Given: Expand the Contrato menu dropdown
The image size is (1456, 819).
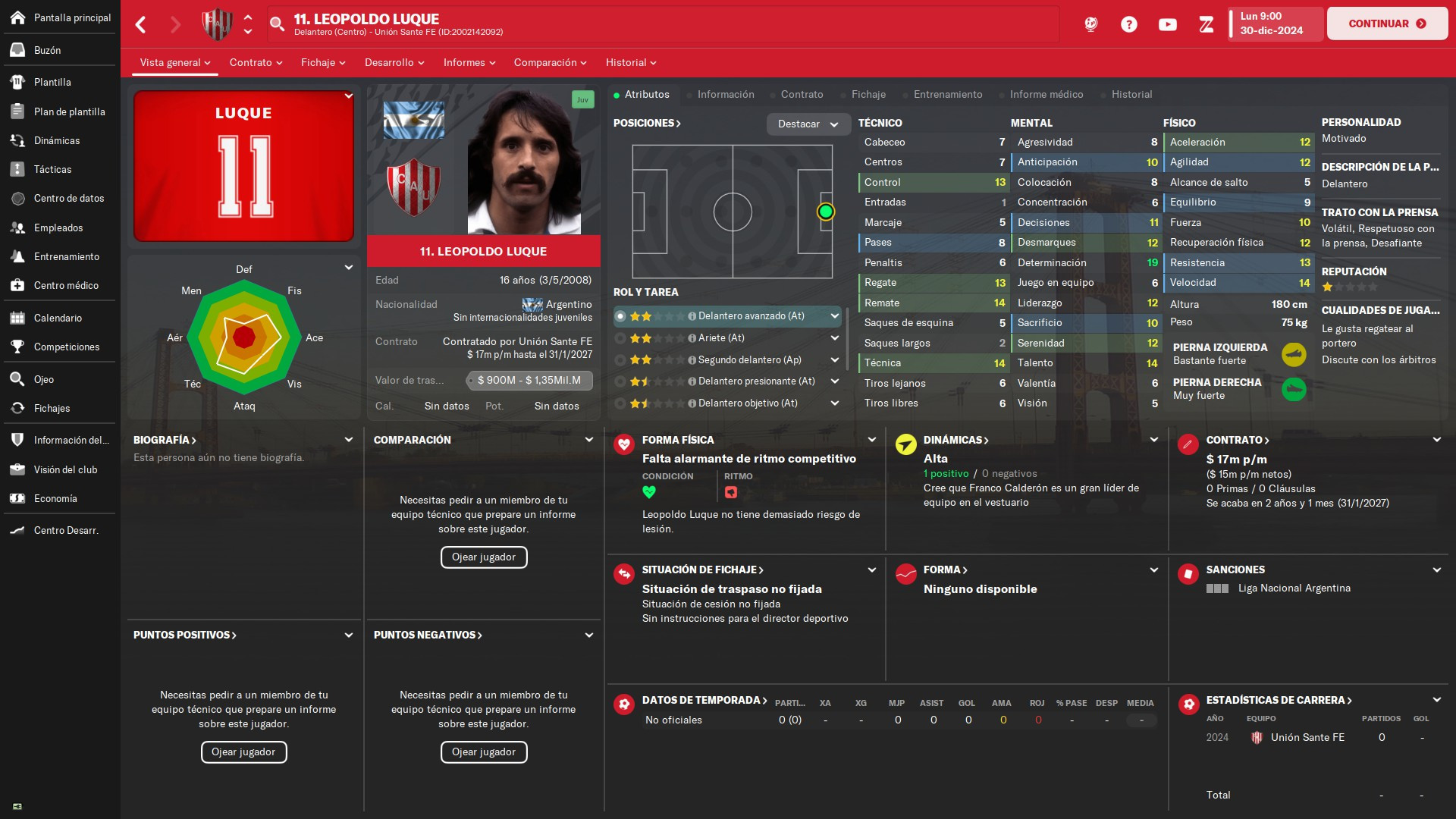Looking at the screenshot, I should pyautogui.click(x=256, y=62).
